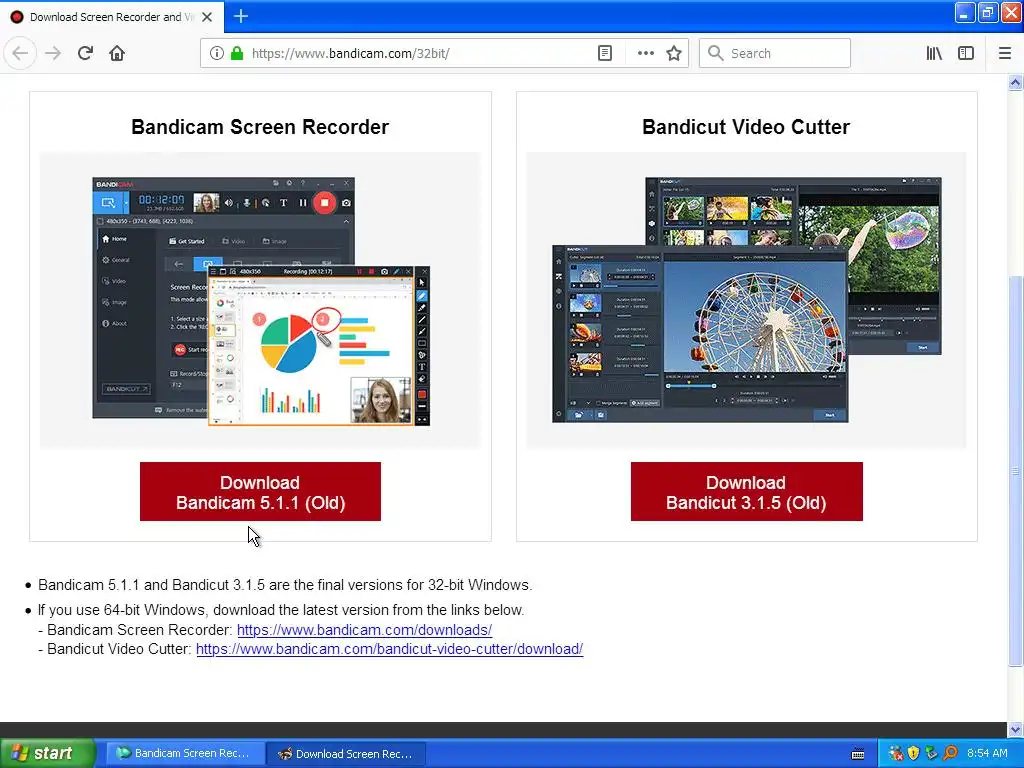1024x768 pixels.
Task: Click the orange magnifier tray icon
Action: (x=950, y=753)
